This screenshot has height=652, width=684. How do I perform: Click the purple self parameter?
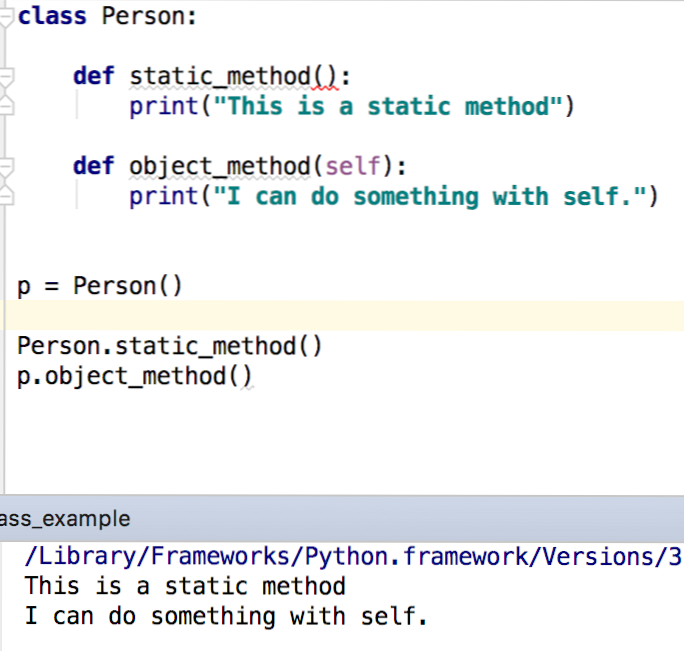(353, 166)
